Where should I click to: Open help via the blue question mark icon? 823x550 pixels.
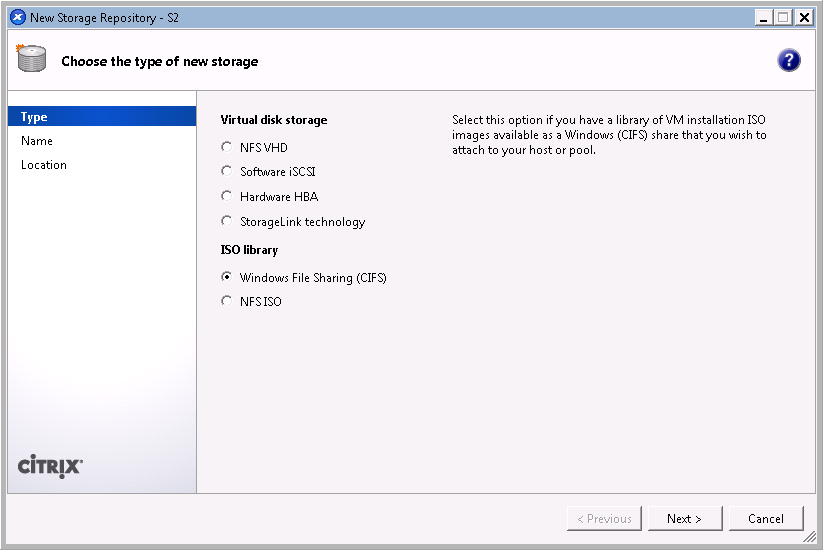788,60
